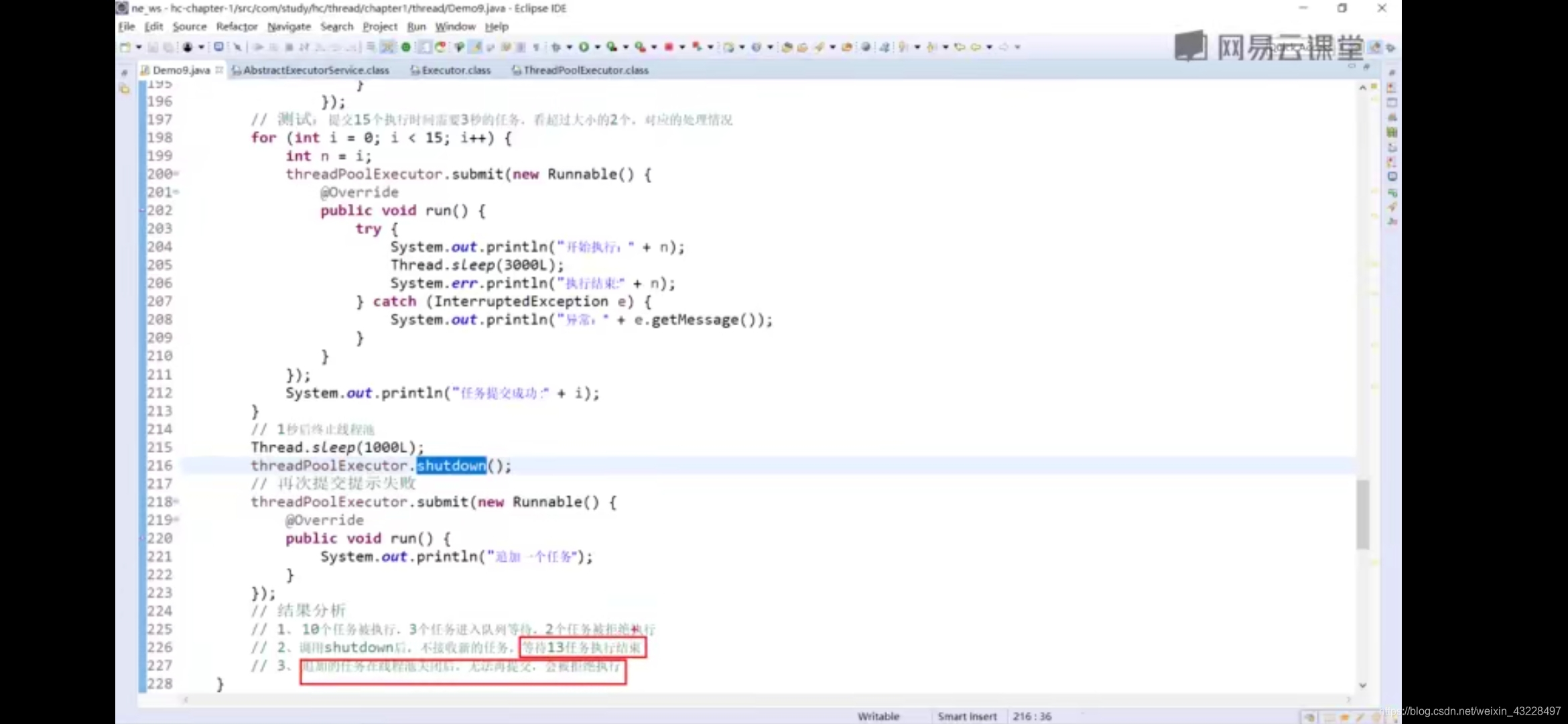Click "Thread.sleep(3000L);" on line 205
The width and height of the screenshot is (1568, 724).
coord(477,265)
